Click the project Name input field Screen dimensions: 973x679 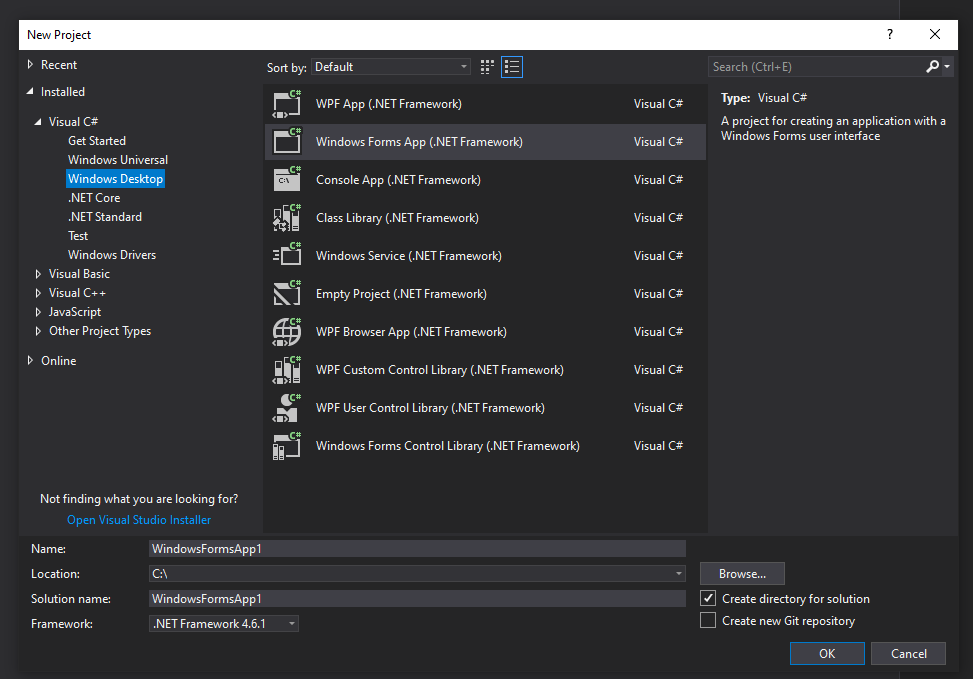click(x=418, y=549)
